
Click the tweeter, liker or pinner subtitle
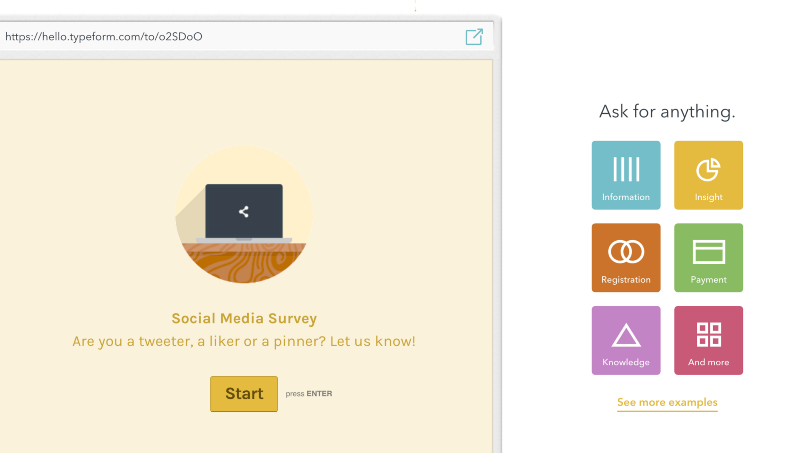[244, 342]
